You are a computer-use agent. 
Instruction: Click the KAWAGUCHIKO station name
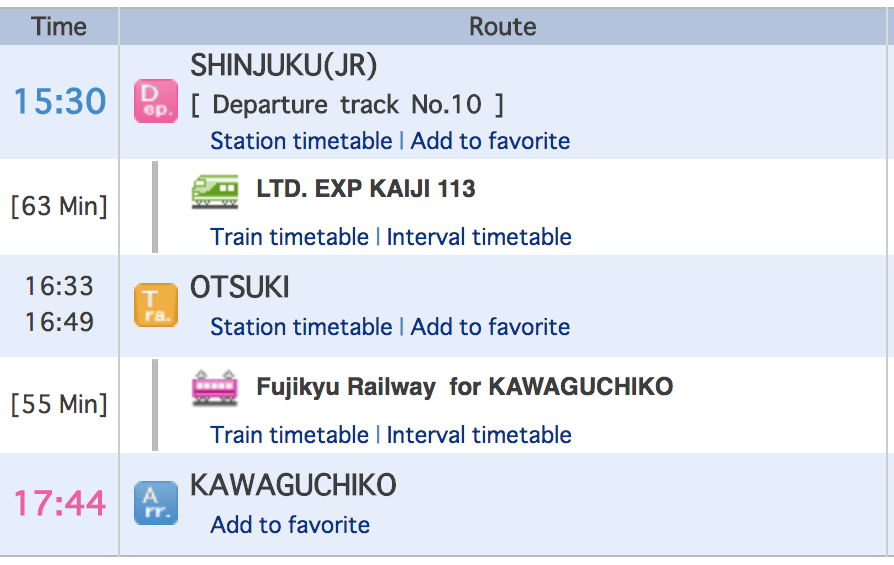[x=293, y=486]
